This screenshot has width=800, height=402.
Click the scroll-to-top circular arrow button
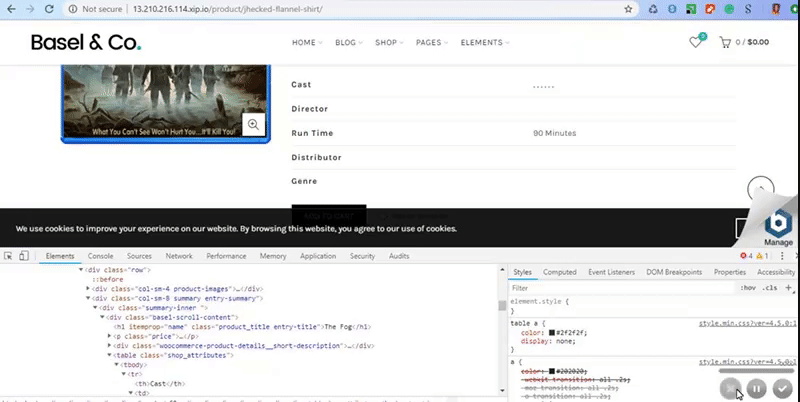pos(760,189)
